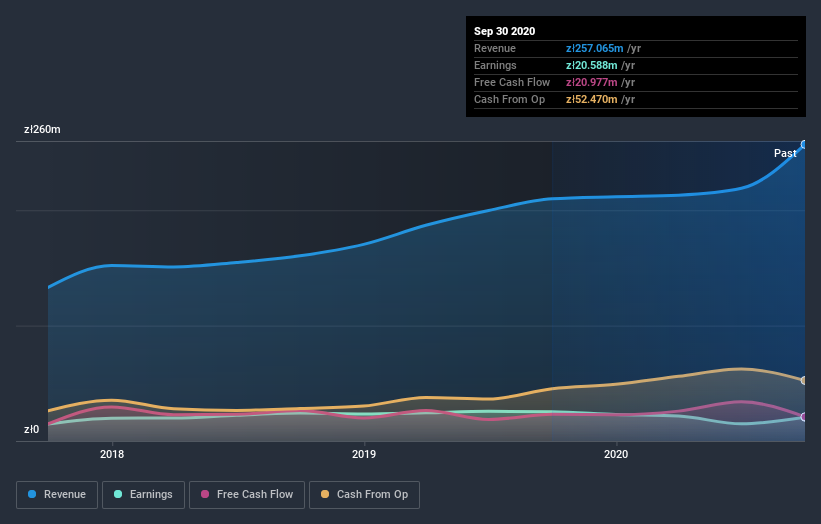Toggle the Revenue series in the legend
Screen dimensions: 821x524
(x=57, y=495)
